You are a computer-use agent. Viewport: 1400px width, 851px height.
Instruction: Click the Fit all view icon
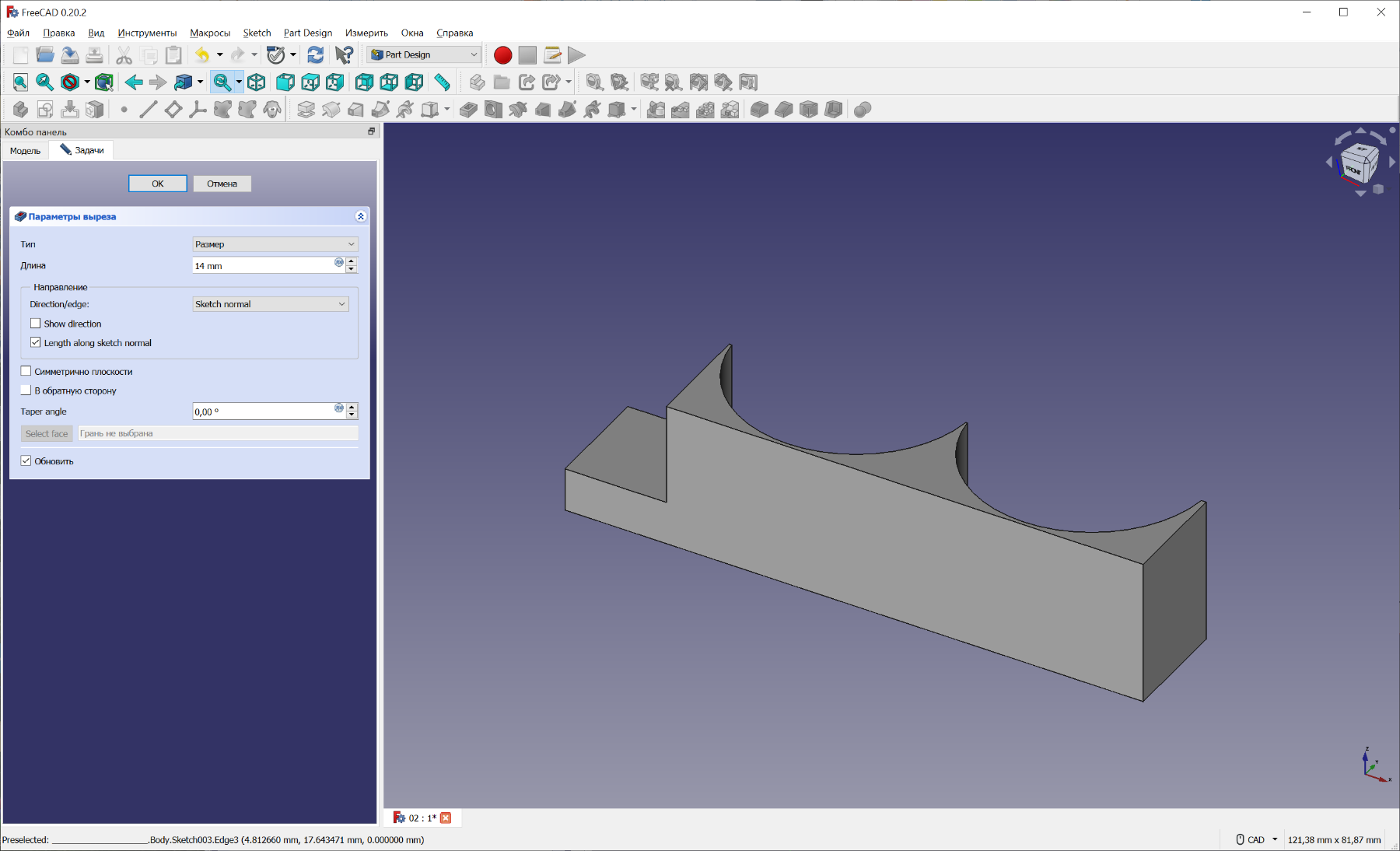pyautogui.click(x=20, y=82)
